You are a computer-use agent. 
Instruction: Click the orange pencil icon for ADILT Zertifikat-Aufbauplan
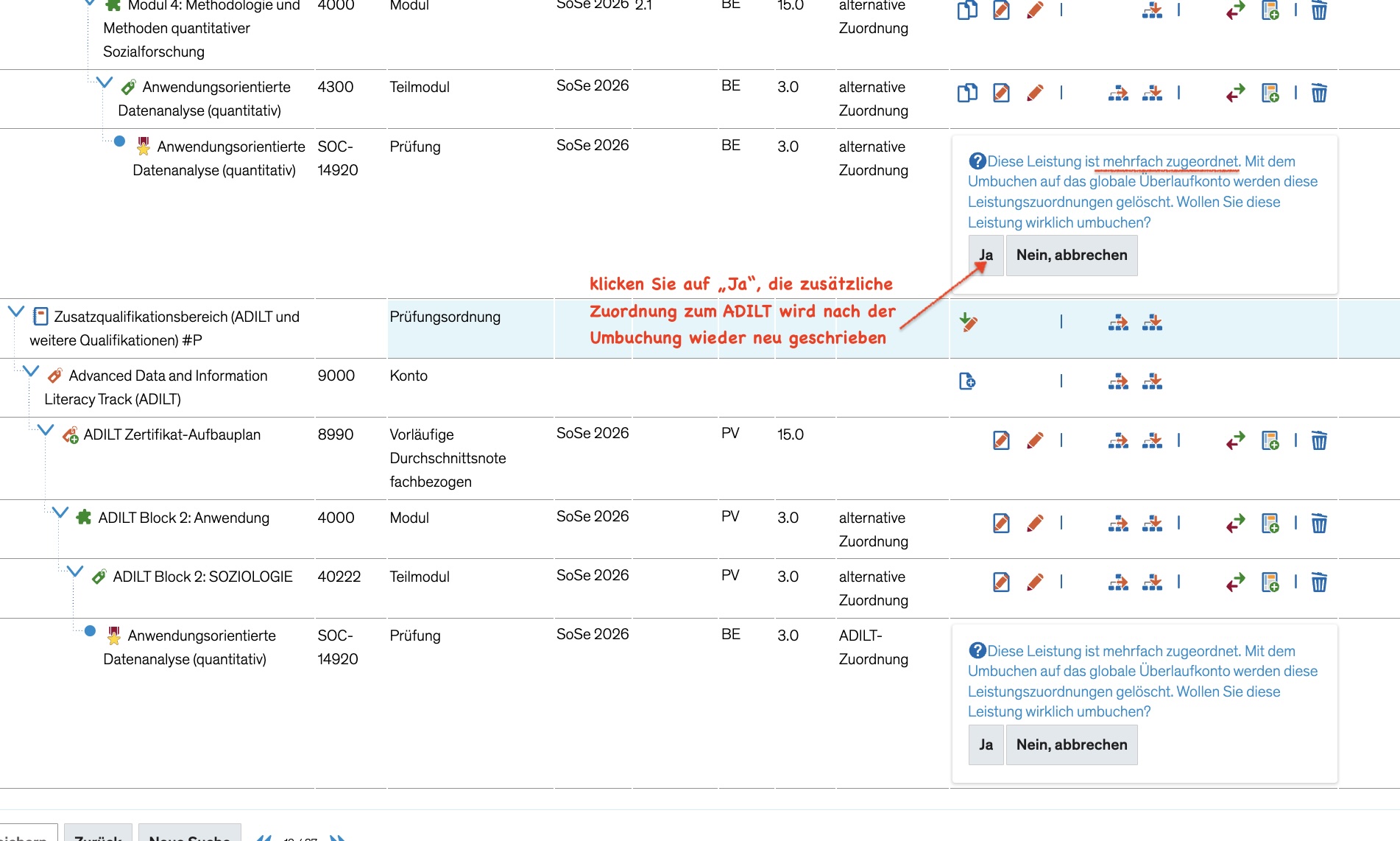point(1035,440)
